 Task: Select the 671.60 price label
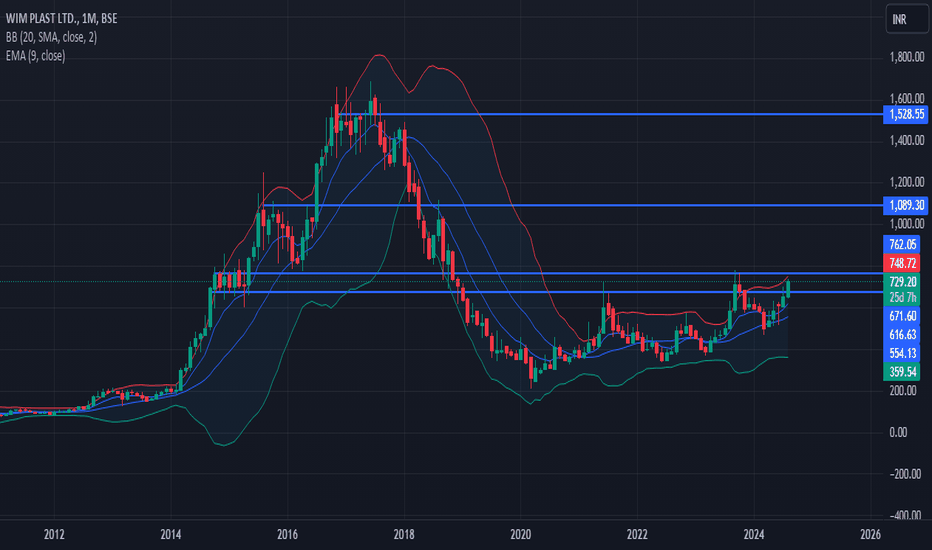[x=902, y=316]
